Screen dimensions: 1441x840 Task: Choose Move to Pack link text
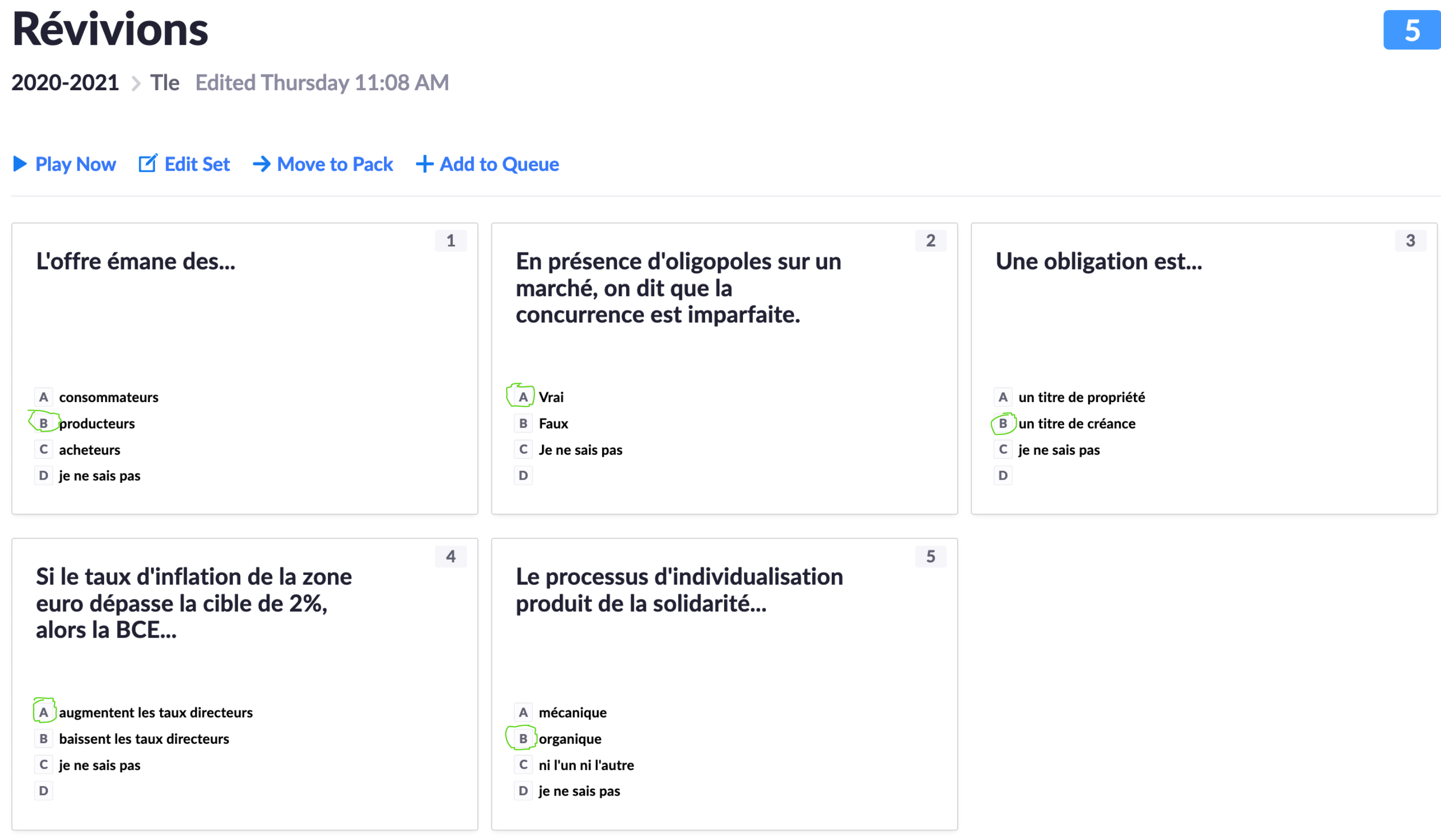pos(335,165)
